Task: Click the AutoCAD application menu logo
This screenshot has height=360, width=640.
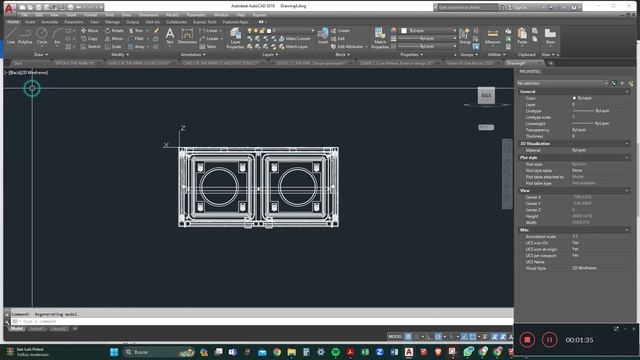Action: coord(9,8)
